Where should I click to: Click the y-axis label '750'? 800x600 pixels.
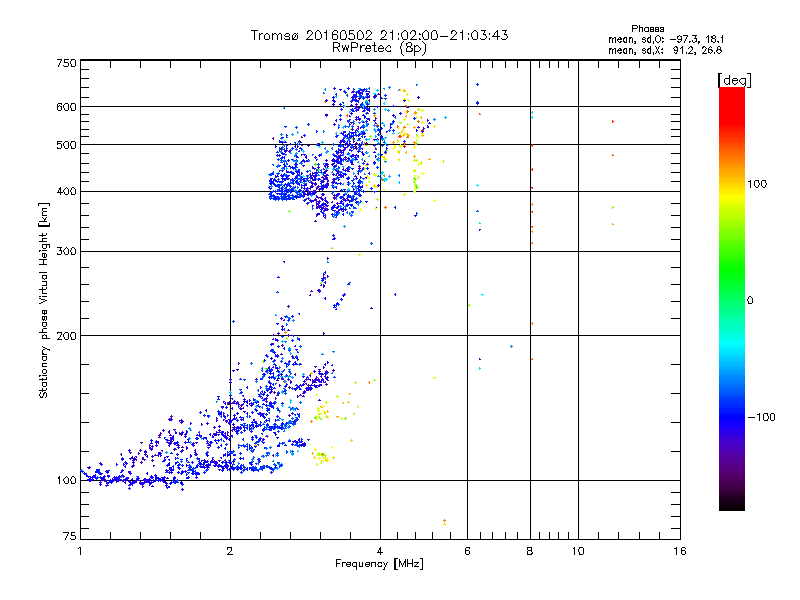click(66, 63)
